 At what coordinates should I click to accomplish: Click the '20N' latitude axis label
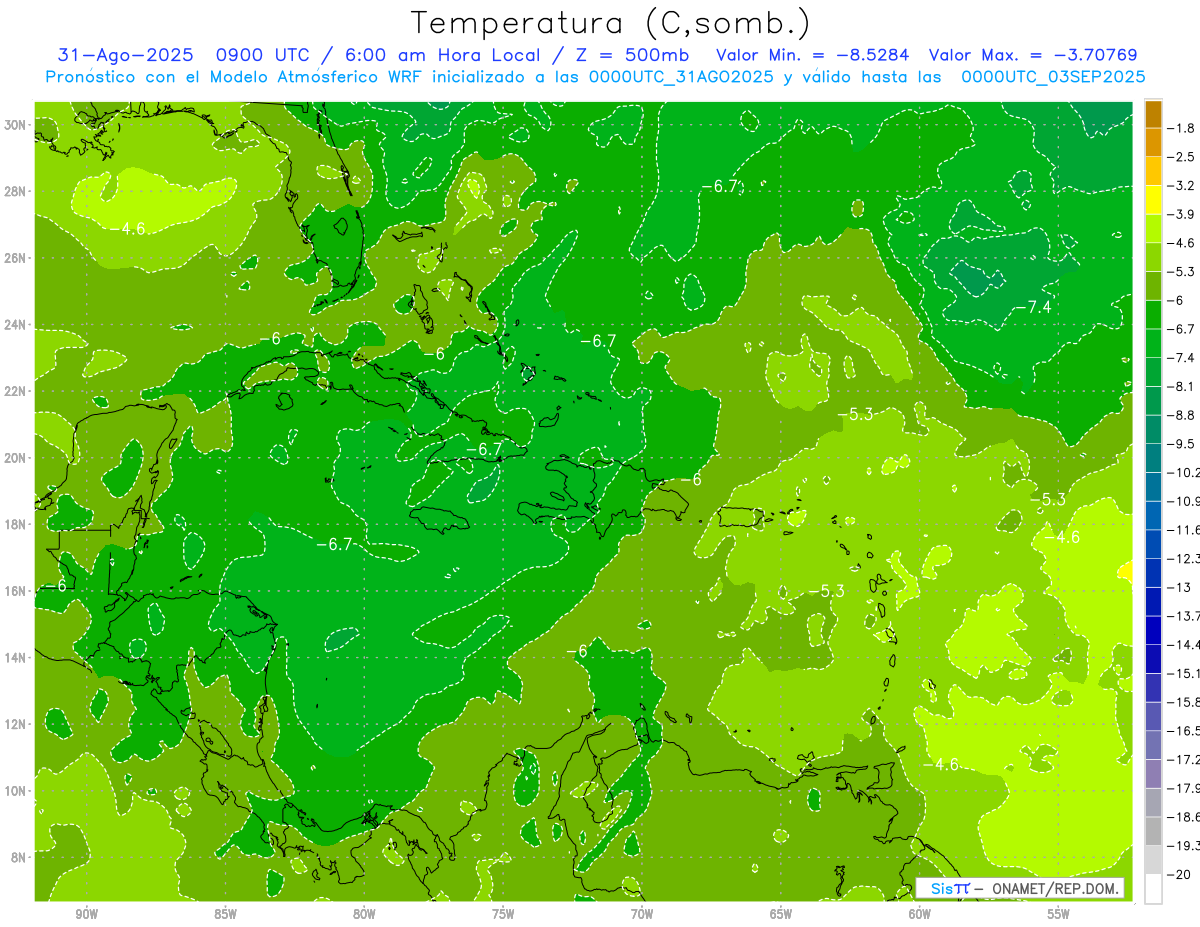click(15, 458)
